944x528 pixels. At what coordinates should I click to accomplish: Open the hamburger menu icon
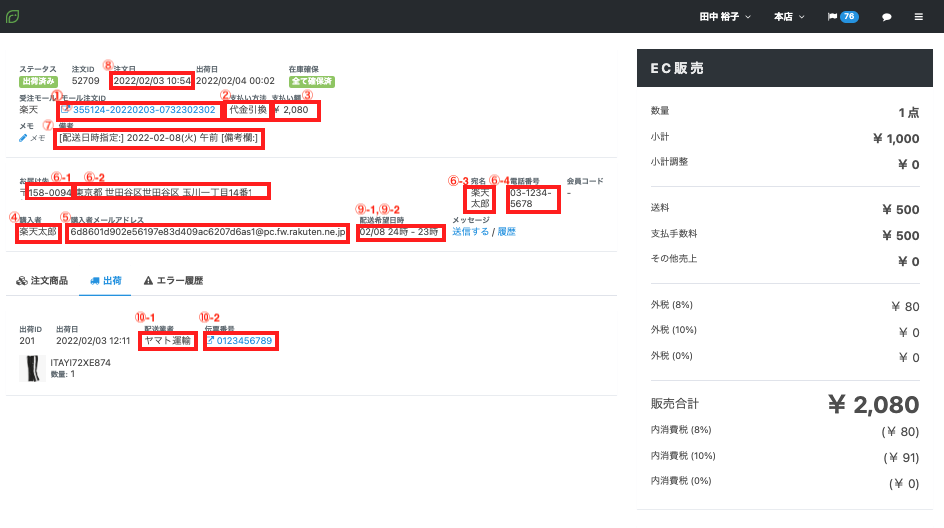tap(918, 17)
